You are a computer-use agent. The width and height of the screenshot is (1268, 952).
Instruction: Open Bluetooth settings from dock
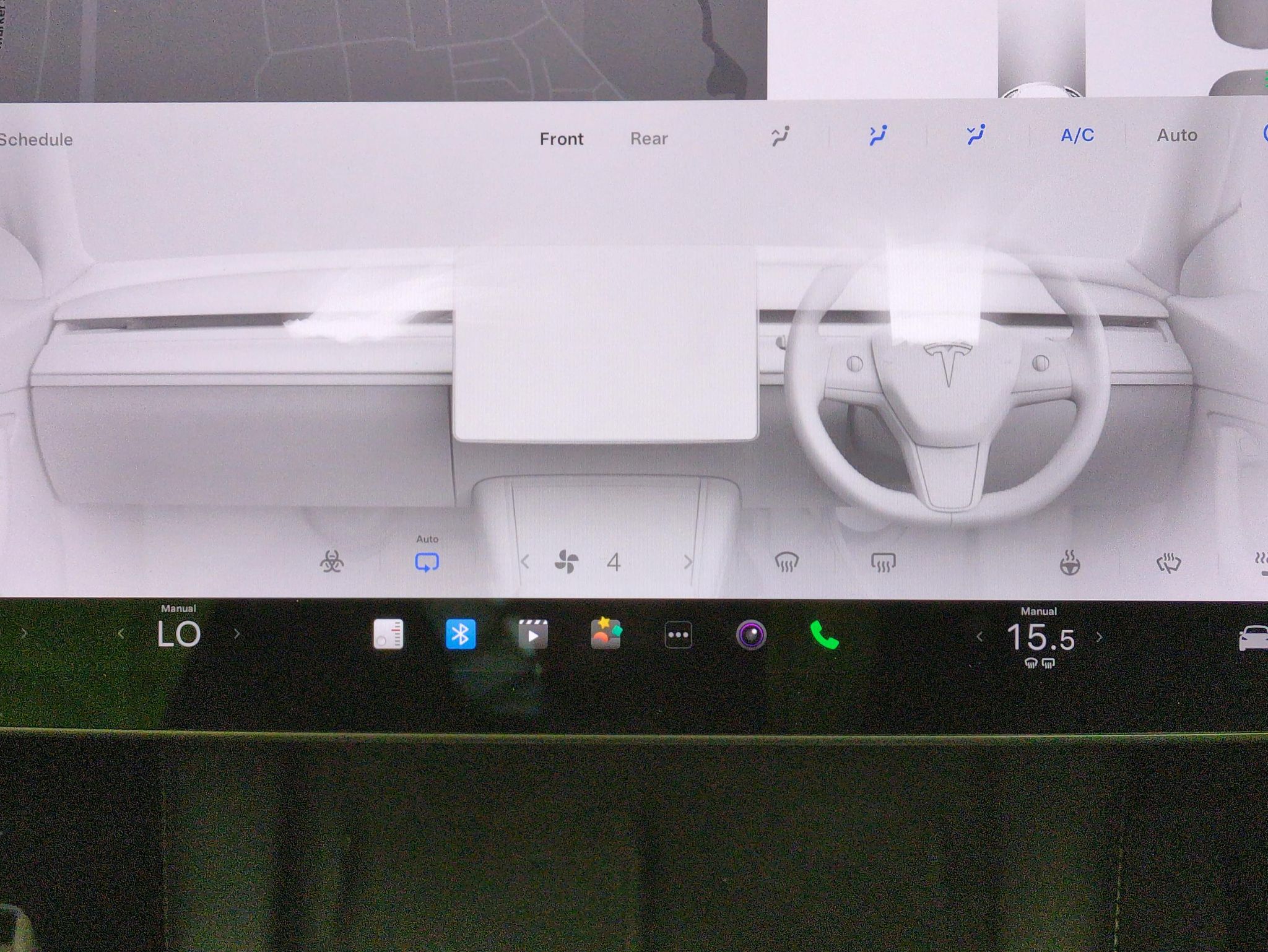(461, 634)
